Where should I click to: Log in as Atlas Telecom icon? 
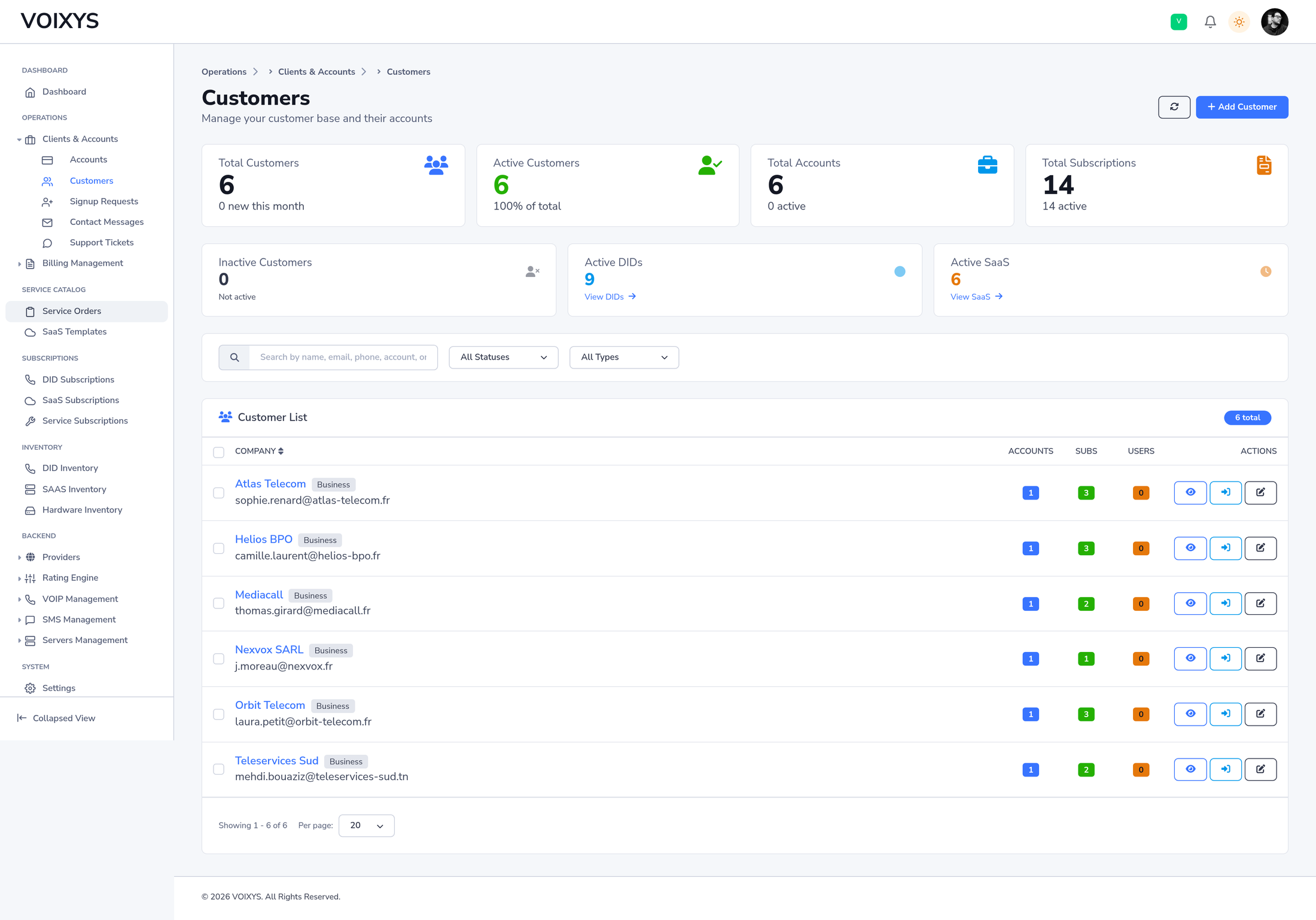click(1226, 492)
